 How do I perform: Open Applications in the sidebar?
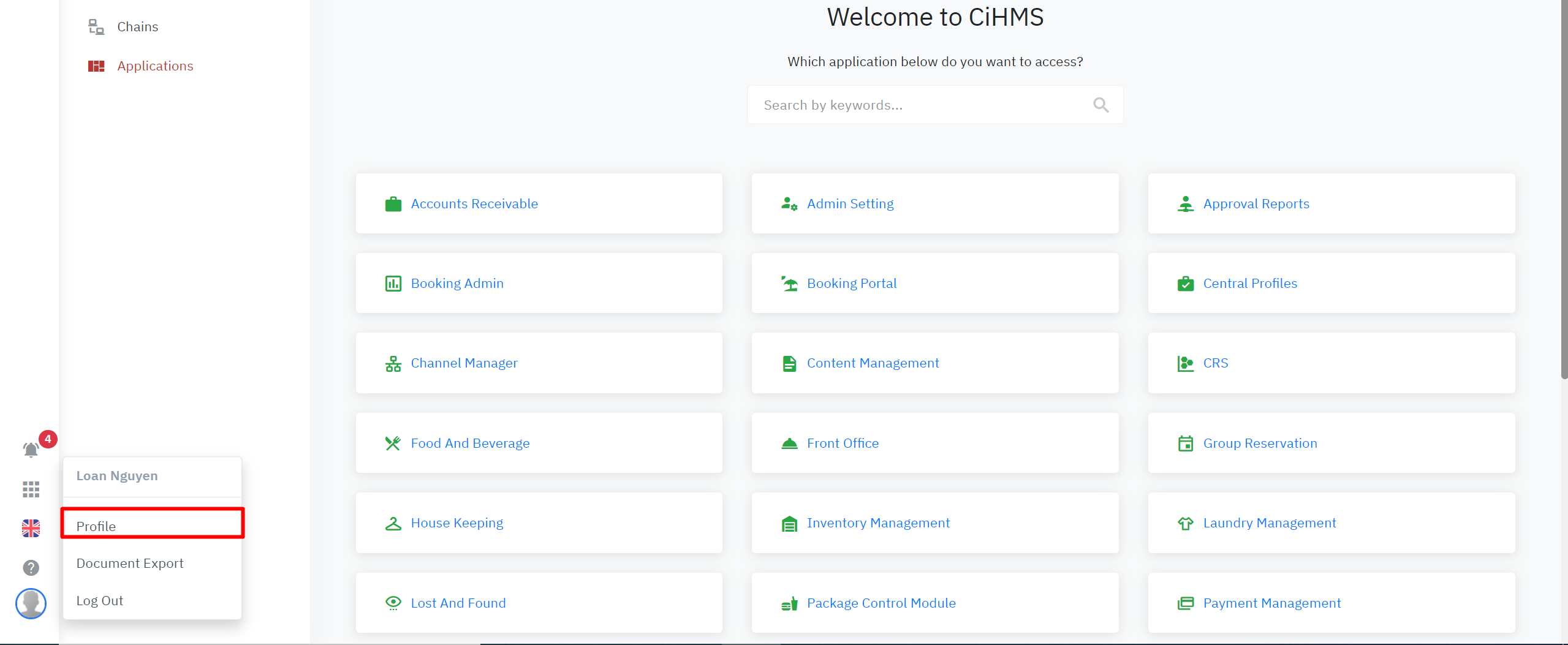tap(155, 66)
